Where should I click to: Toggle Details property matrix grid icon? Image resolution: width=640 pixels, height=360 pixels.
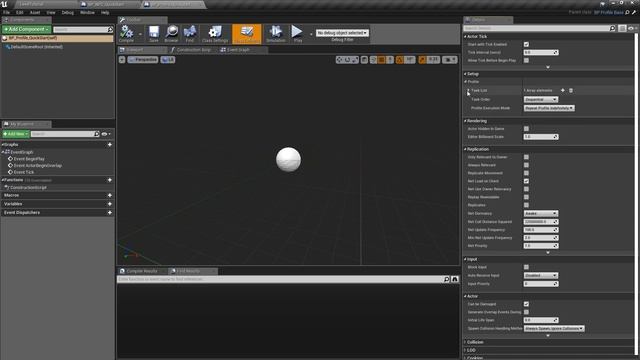(622, 28)
